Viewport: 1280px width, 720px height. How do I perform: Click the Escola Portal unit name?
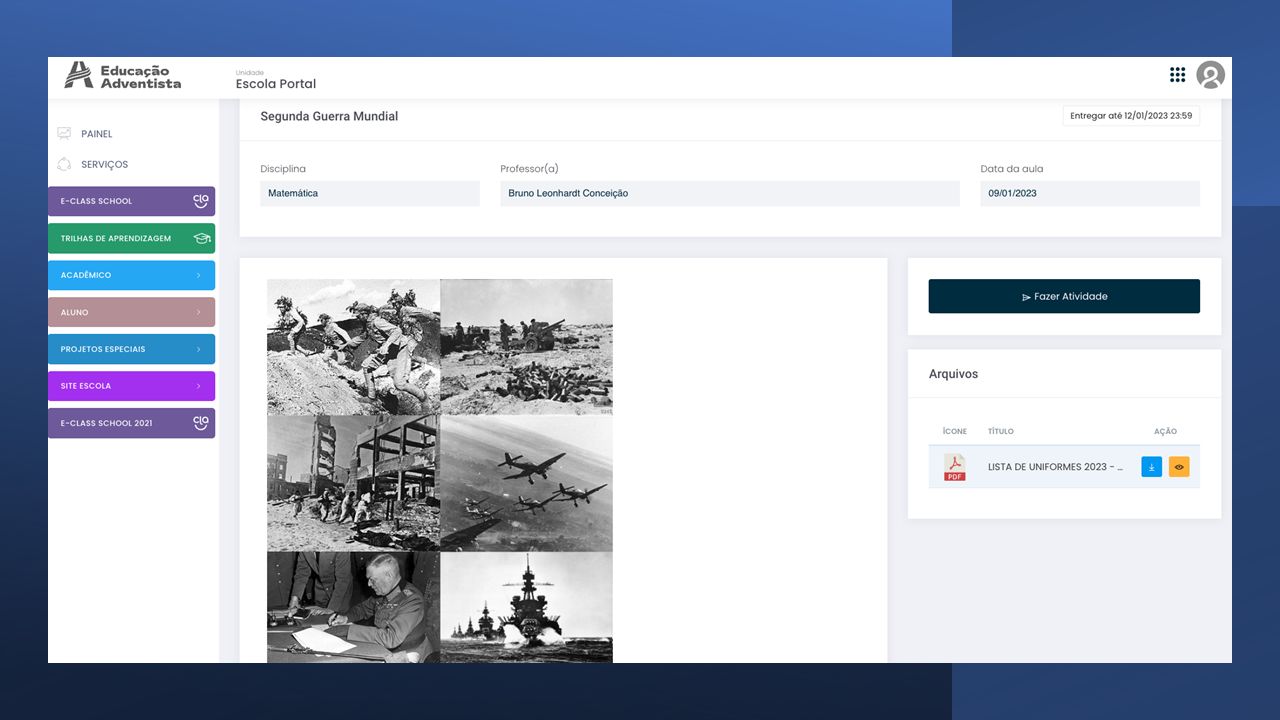(x=276, y=84)
